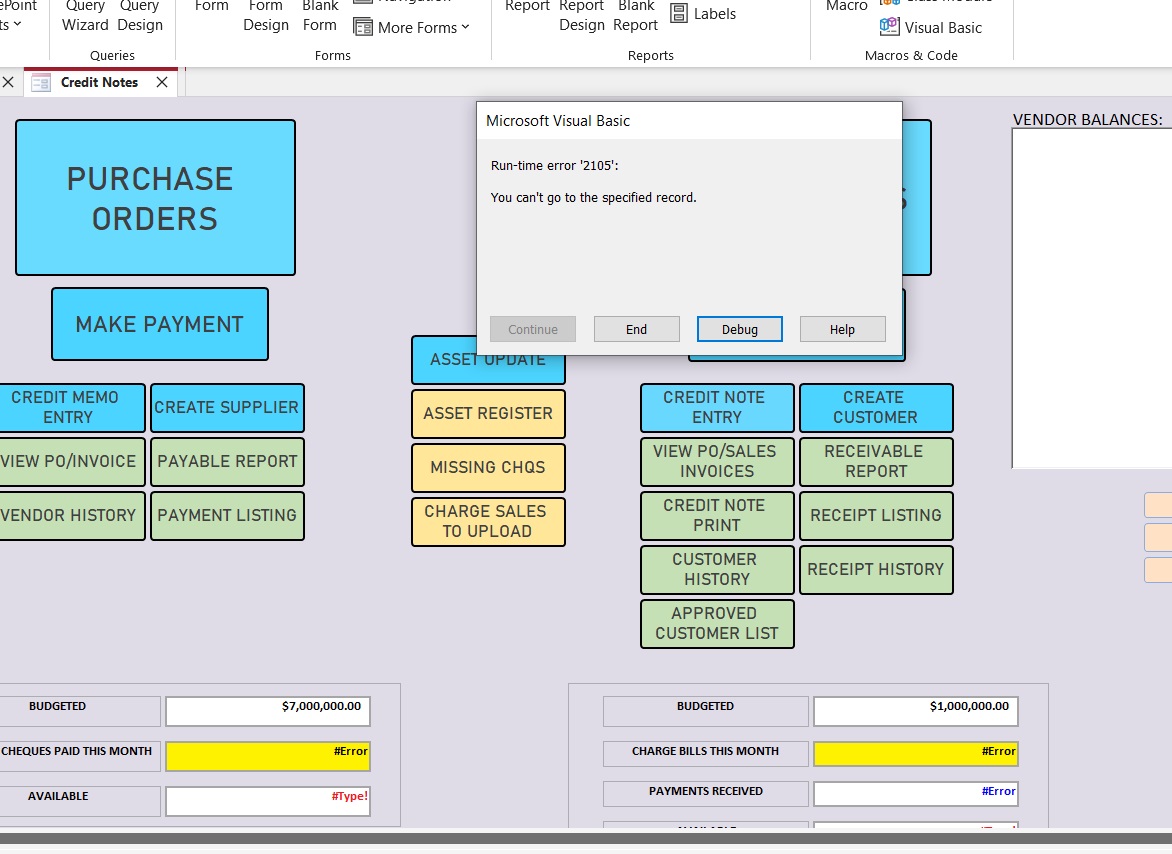Click the MAKE PAYMENT button
The image size is (1172, 854).
[x=160, y=324]
